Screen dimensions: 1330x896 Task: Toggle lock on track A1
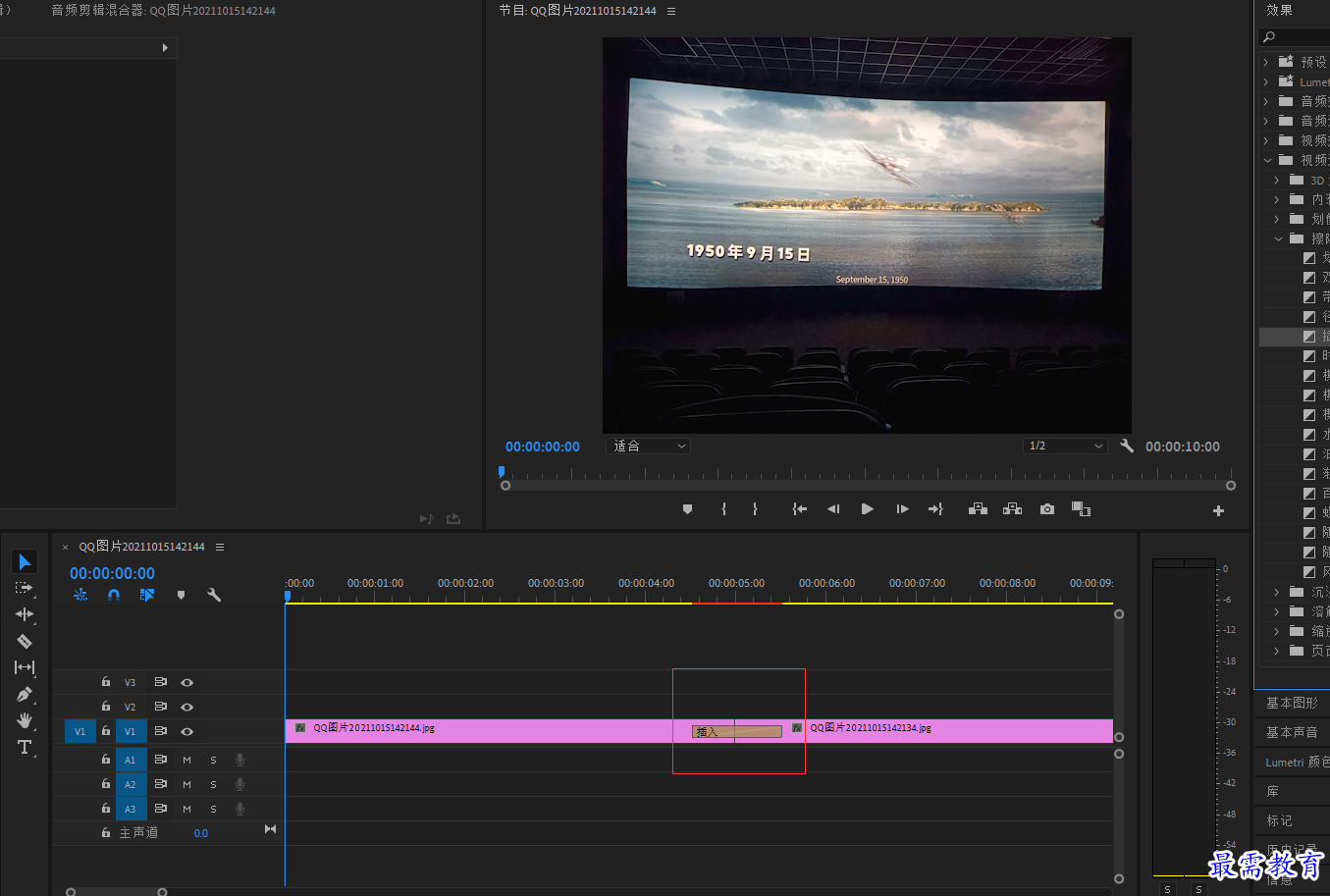[105, 760]
